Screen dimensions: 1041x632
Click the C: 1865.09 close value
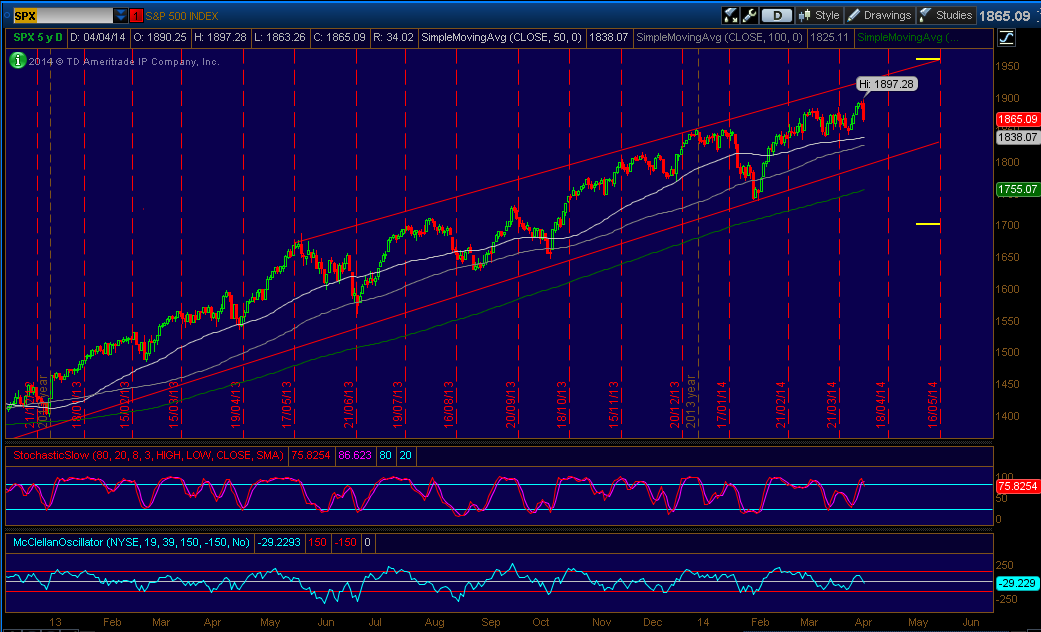339,38
